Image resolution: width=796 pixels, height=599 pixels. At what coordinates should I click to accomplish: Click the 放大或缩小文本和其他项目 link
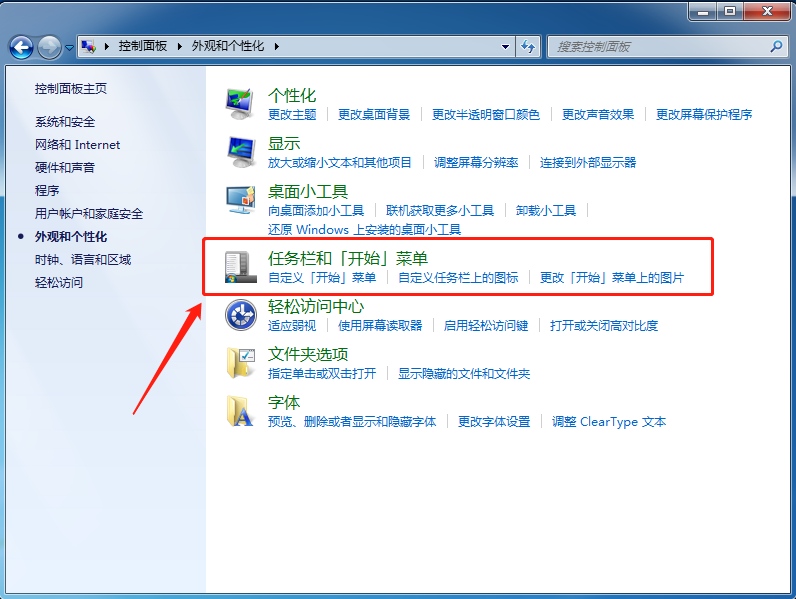click(x=339, y=163)
